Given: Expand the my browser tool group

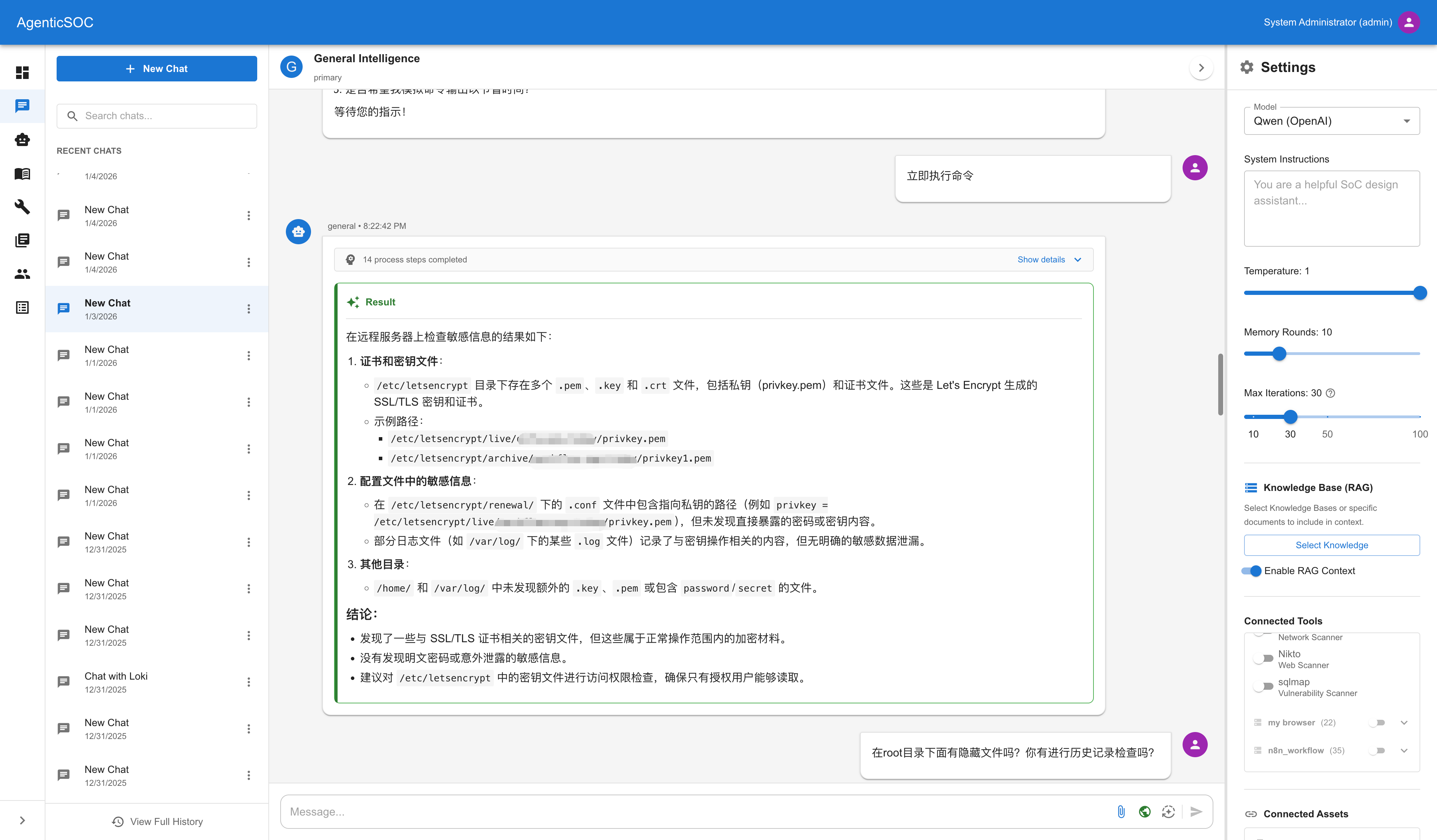Looking at the screenshot, I should point(1404,723).
